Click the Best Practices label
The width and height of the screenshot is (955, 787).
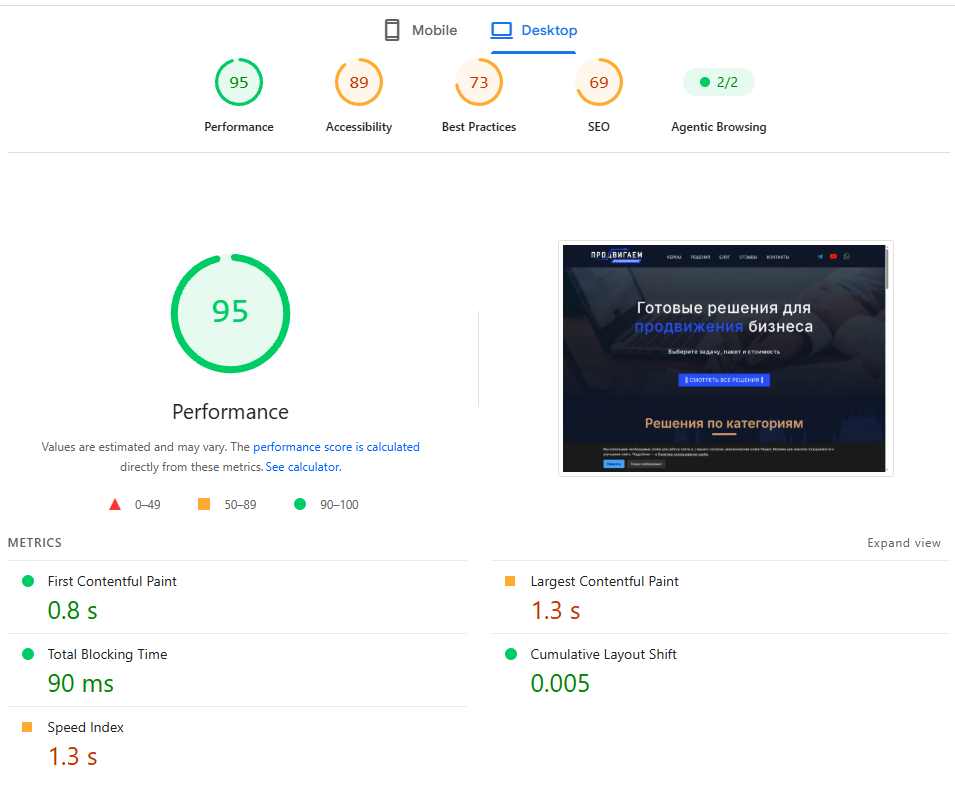[x=479, y=127]
